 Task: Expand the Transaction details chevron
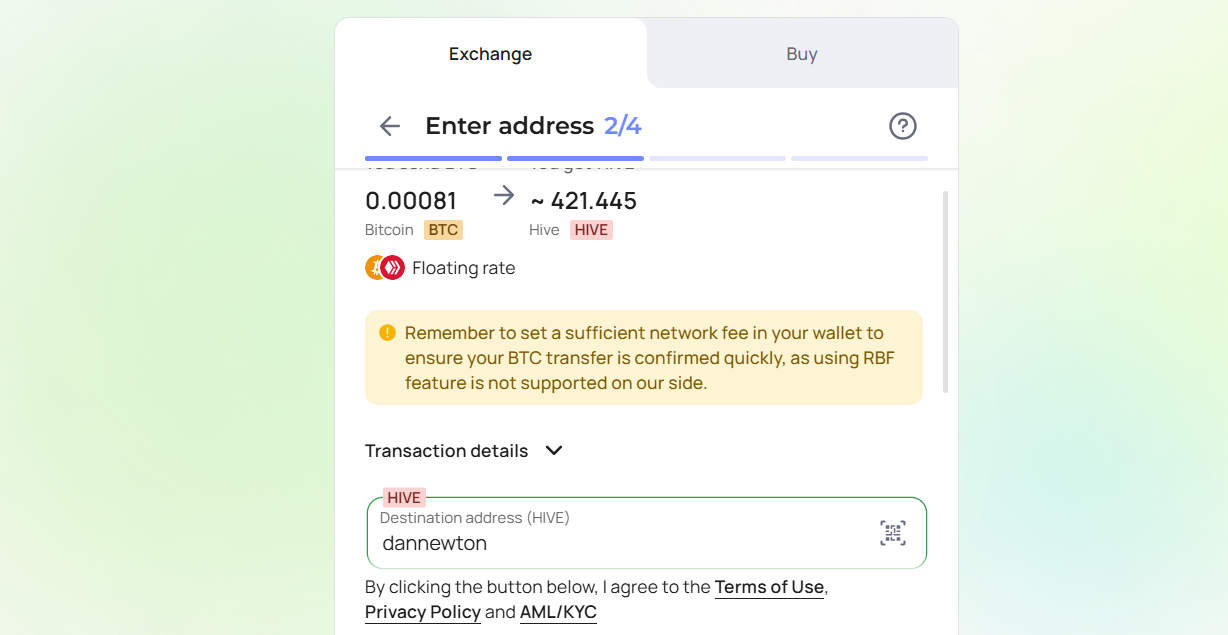click(x=554, y=451)
